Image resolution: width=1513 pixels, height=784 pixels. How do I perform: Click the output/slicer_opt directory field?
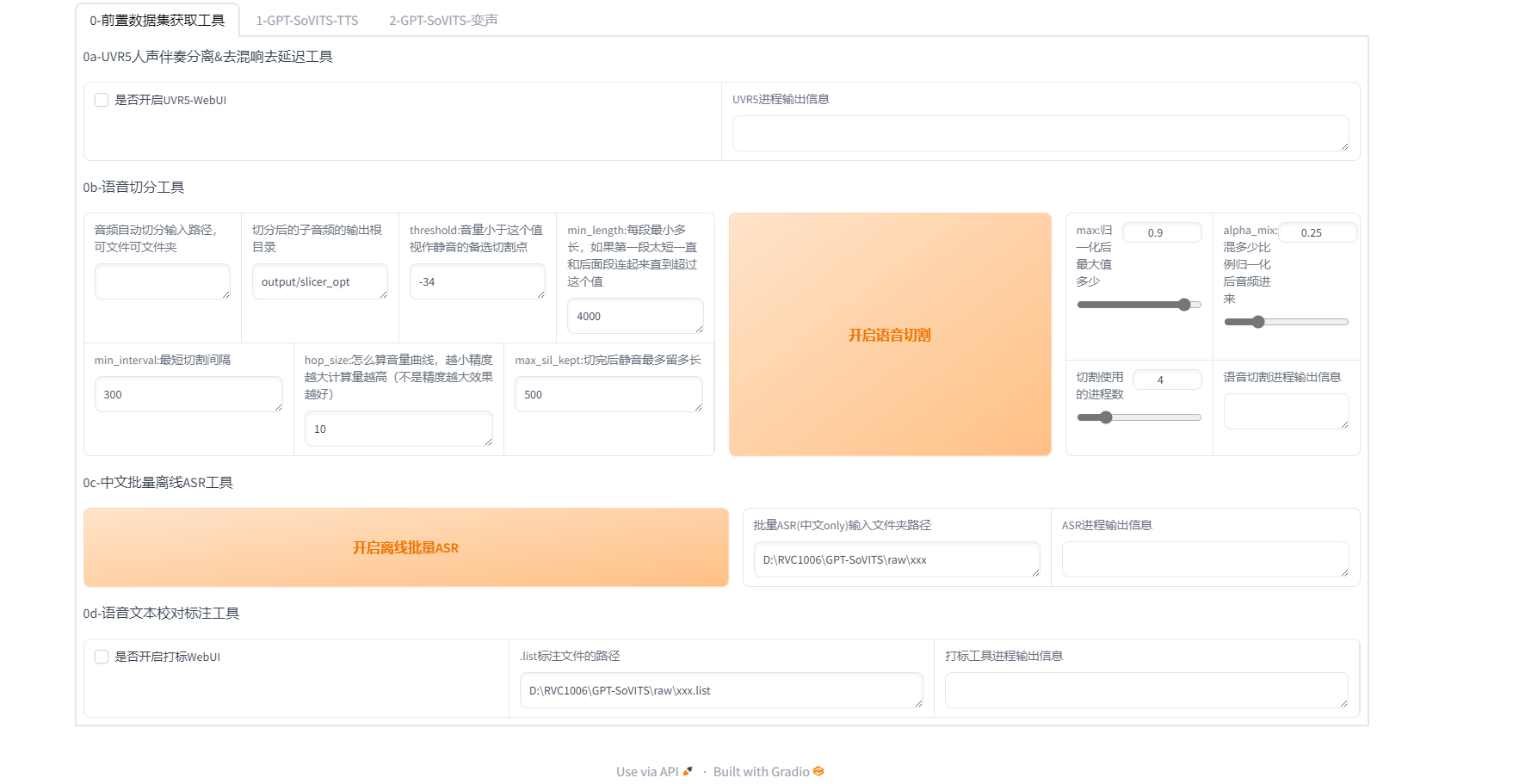[x=319, y=281]
